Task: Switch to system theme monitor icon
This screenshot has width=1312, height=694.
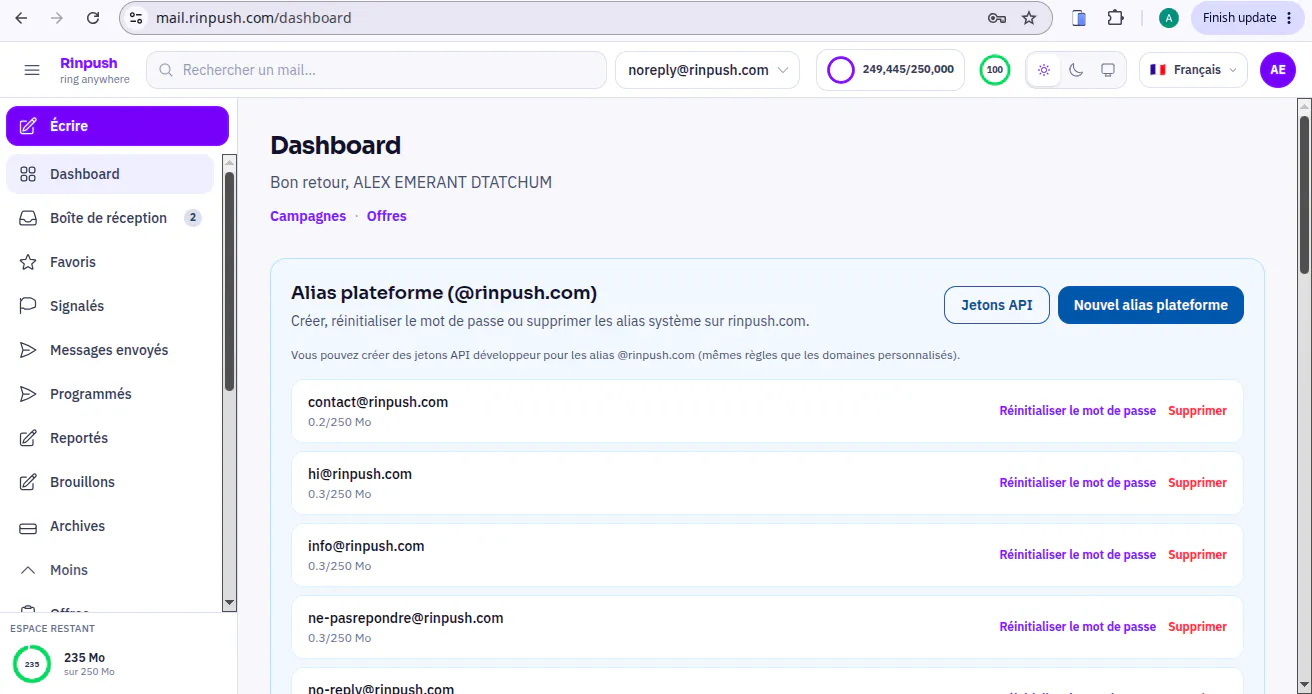Action: point(1108,70)
